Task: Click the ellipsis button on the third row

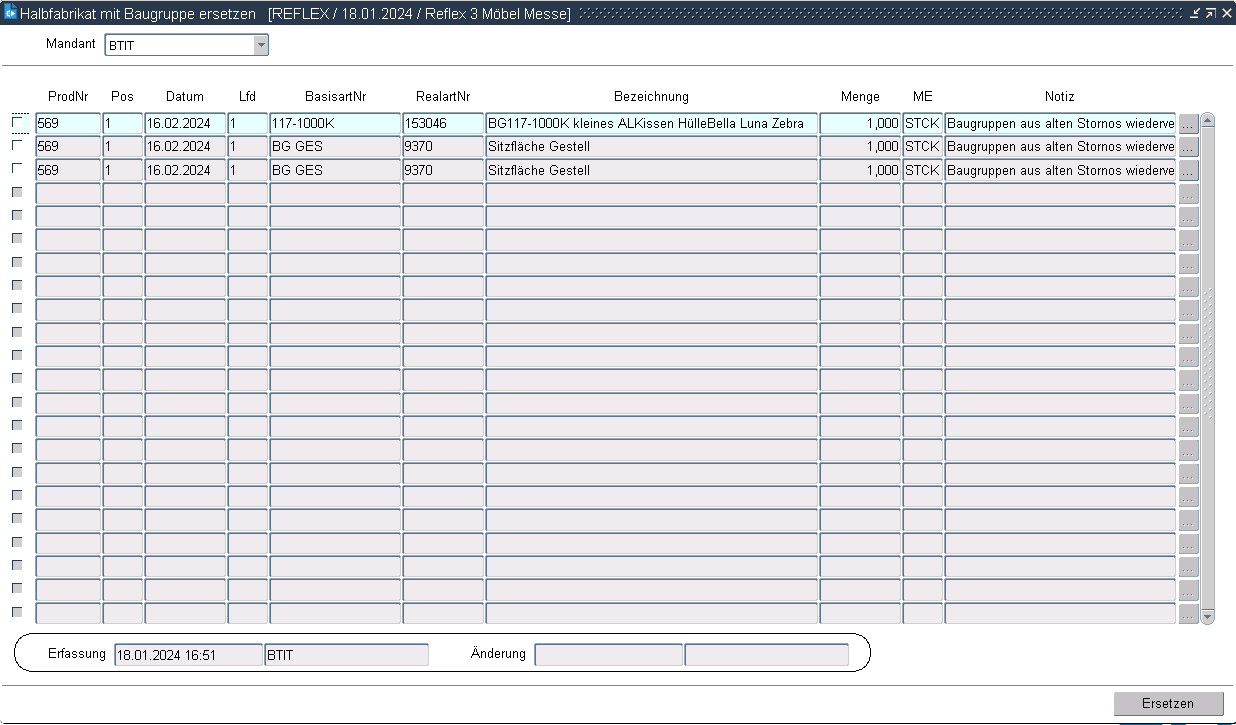Action: (1188, 171)
